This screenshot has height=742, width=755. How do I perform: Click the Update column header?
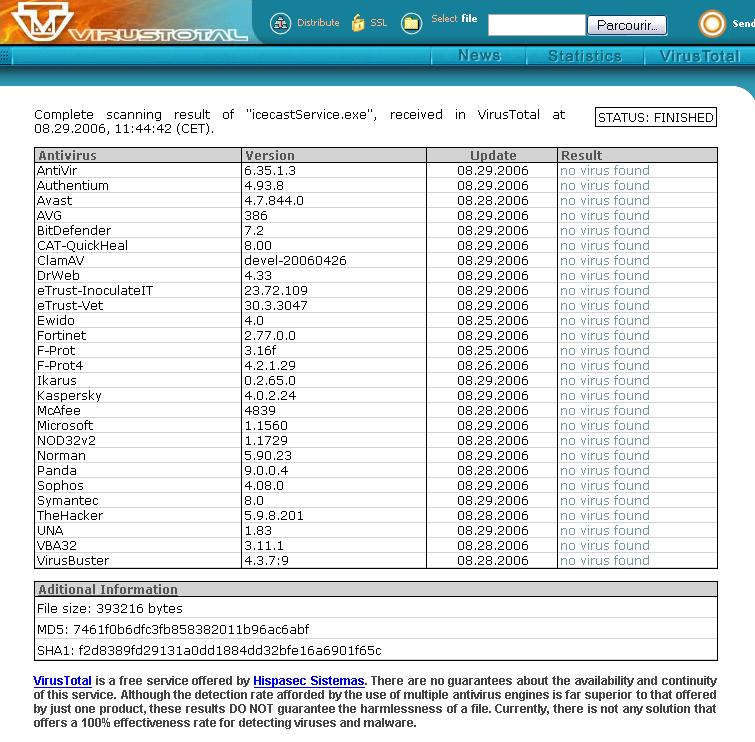[492, 155]
